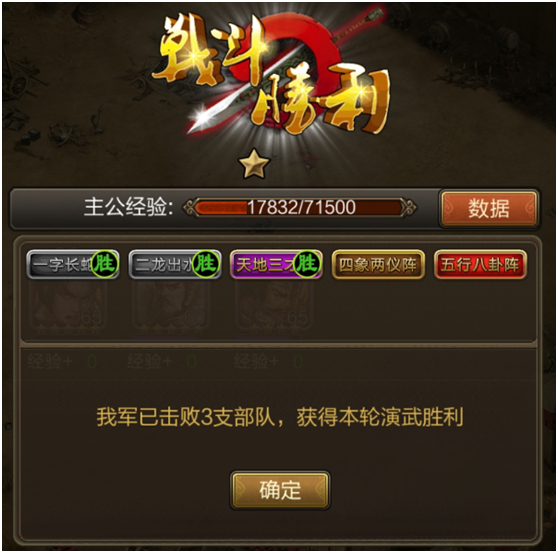Open the 四象两仪阵 formation tab
Image resolution: width=558 pixels, height=553 pixels.
378,264
